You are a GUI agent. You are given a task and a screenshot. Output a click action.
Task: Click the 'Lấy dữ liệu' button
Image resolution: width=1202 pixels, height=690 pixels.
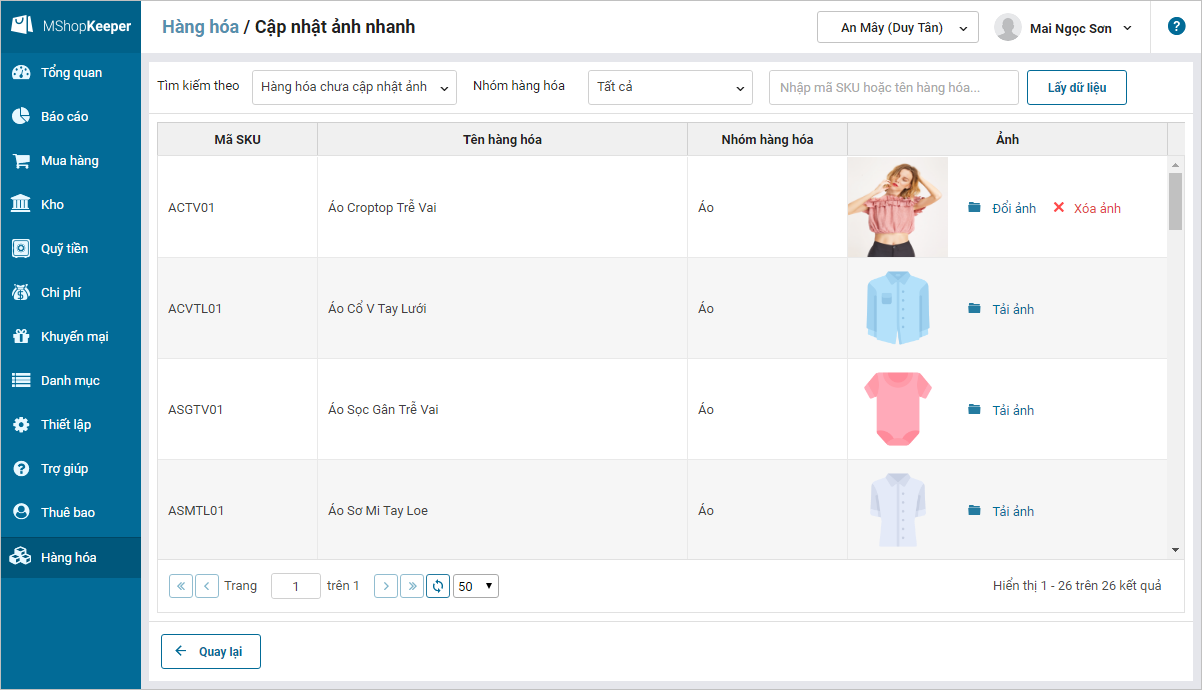tap(1076, 87)
